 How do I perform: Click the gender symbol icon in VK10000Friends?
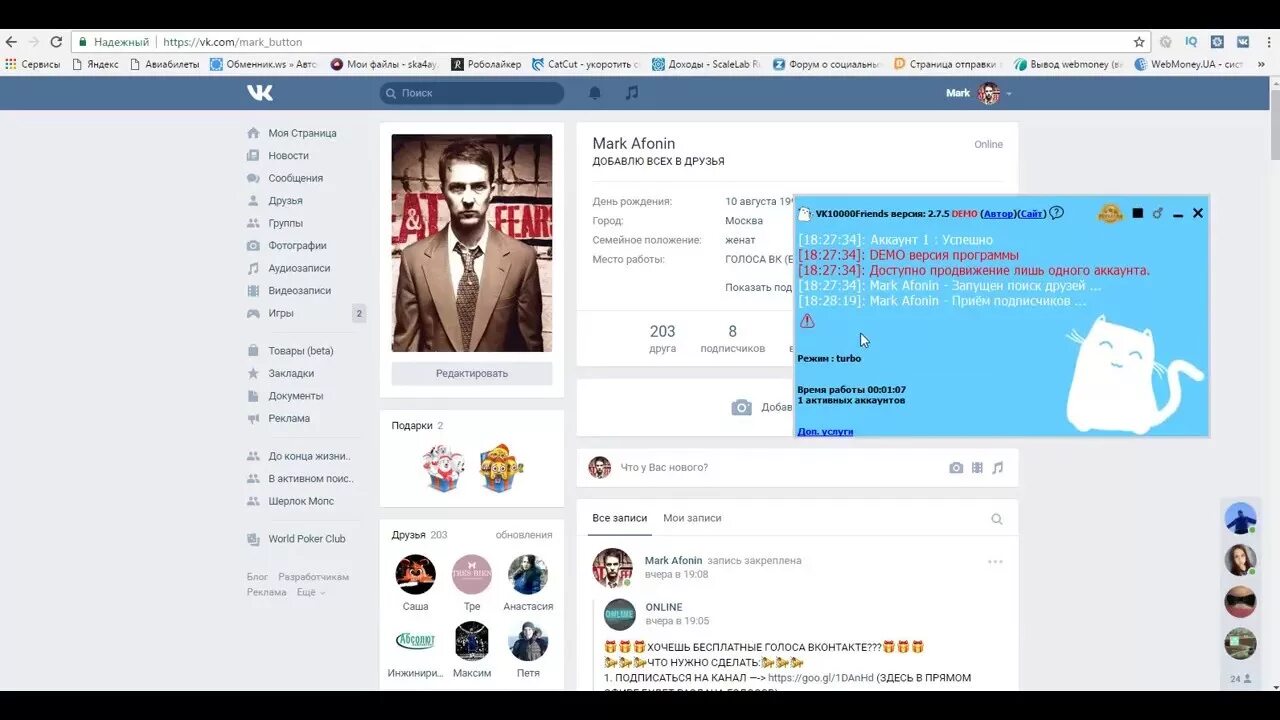pyautogui.click(x=1158, y=213)
